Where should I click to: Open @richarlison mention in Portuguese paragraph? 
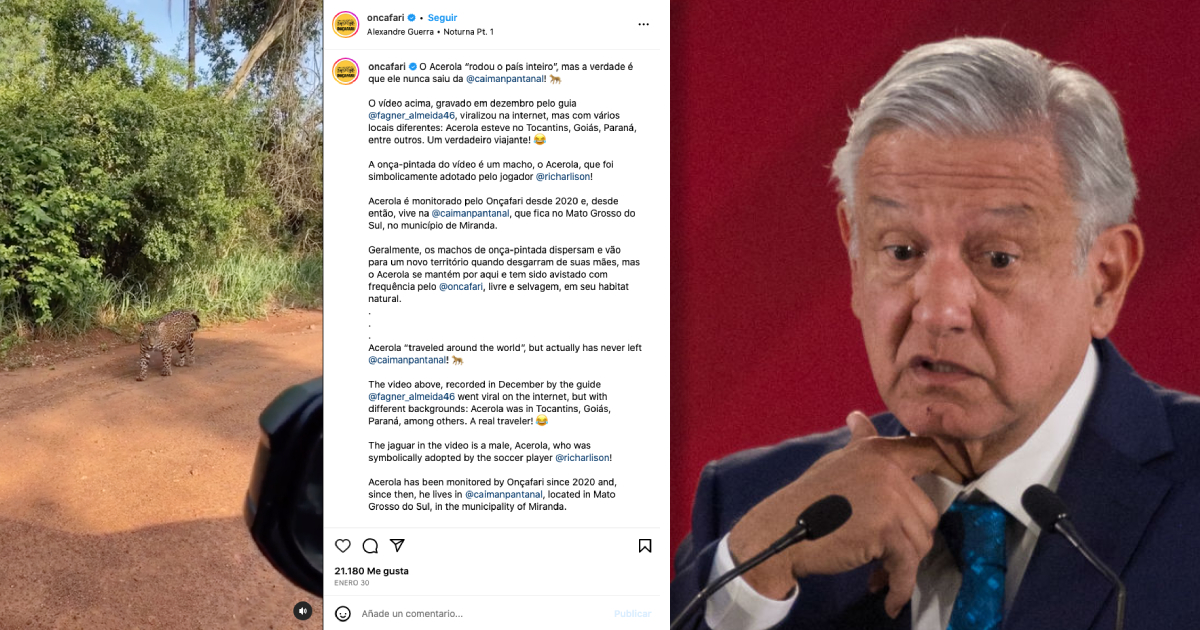[563, 176]
